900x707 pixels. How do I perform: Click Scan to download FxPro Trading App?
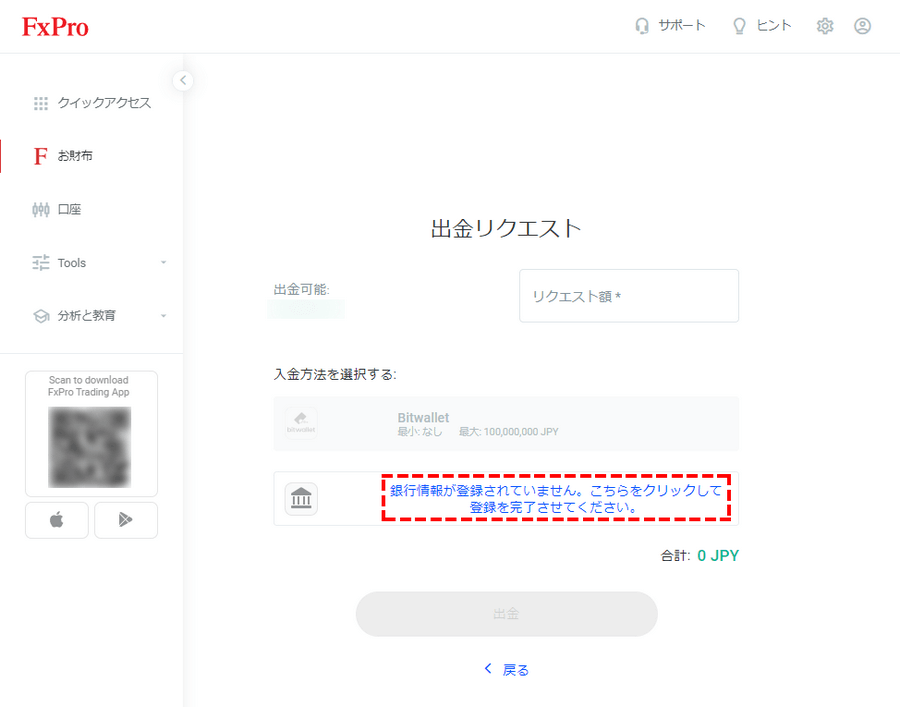coord(88,386)
